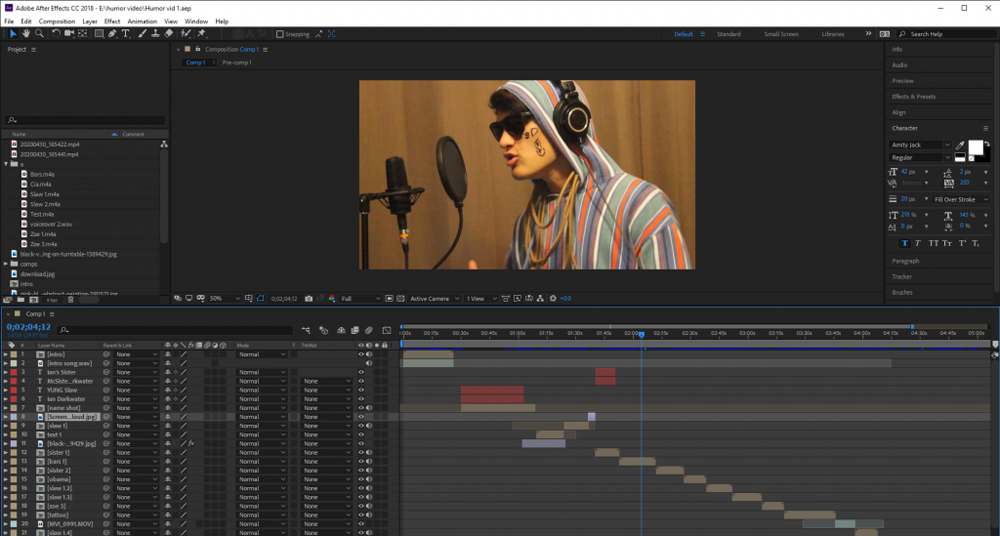Choose the Eraser tool
Image resolution: width=1000 pixels, height=536 pixels.
pyautogui.click(x=169, y=33)
